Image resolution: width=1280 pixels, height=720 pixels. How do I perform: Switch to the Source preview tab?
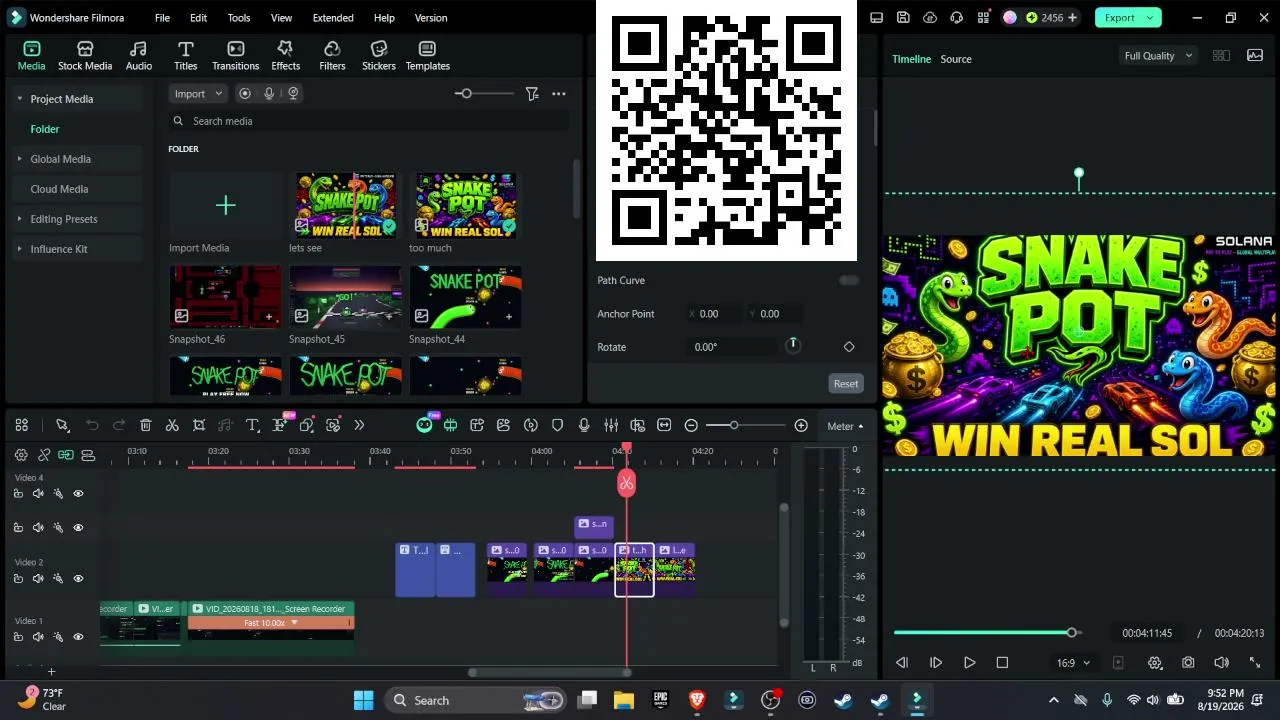click(956, 59)
